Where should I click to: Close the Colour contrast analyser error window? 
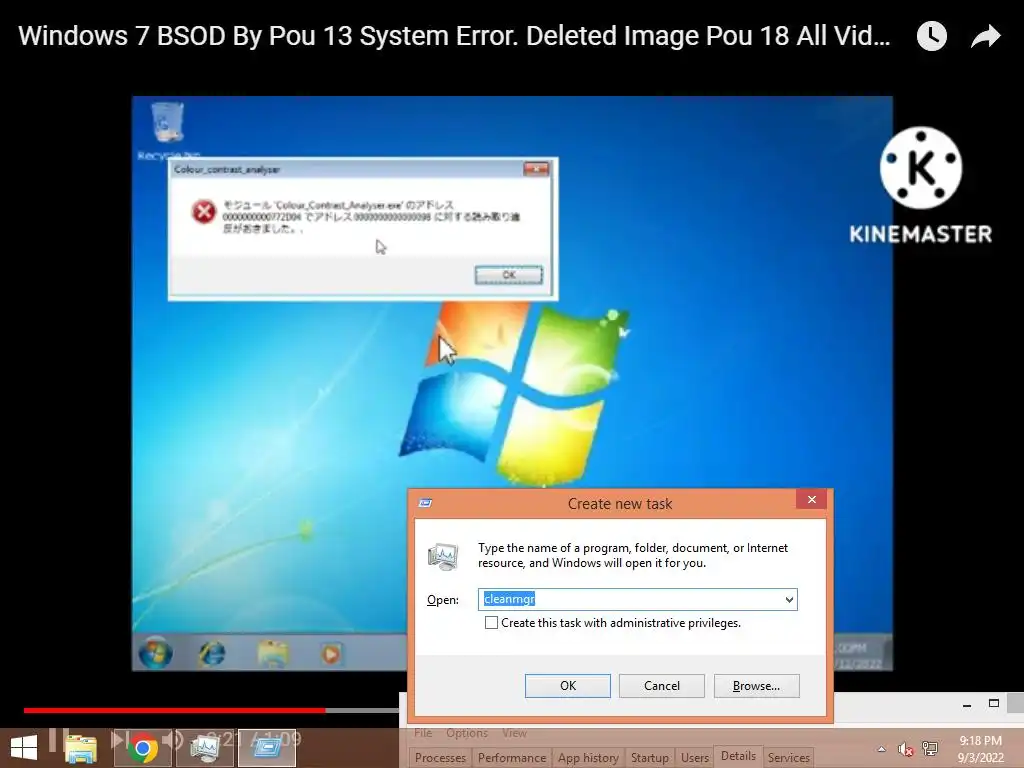536,169
